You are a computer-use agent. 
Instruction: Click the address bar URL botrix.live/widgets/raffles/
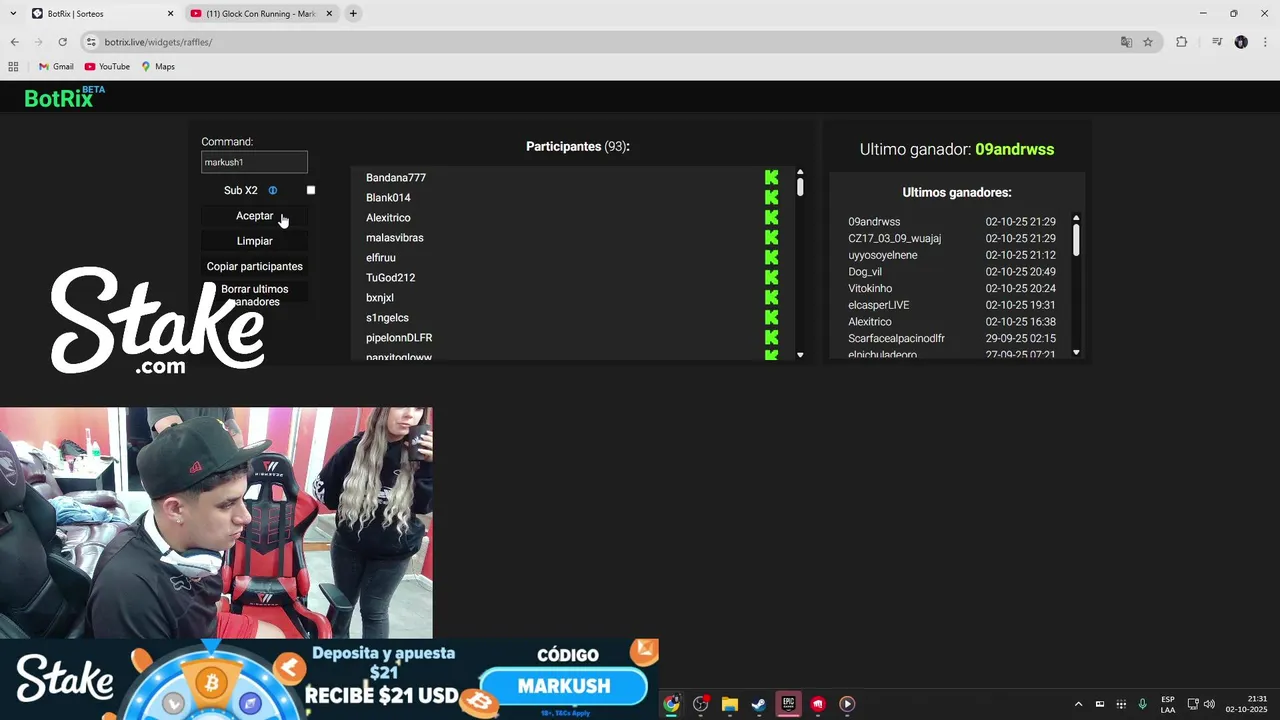pos(158,42)
